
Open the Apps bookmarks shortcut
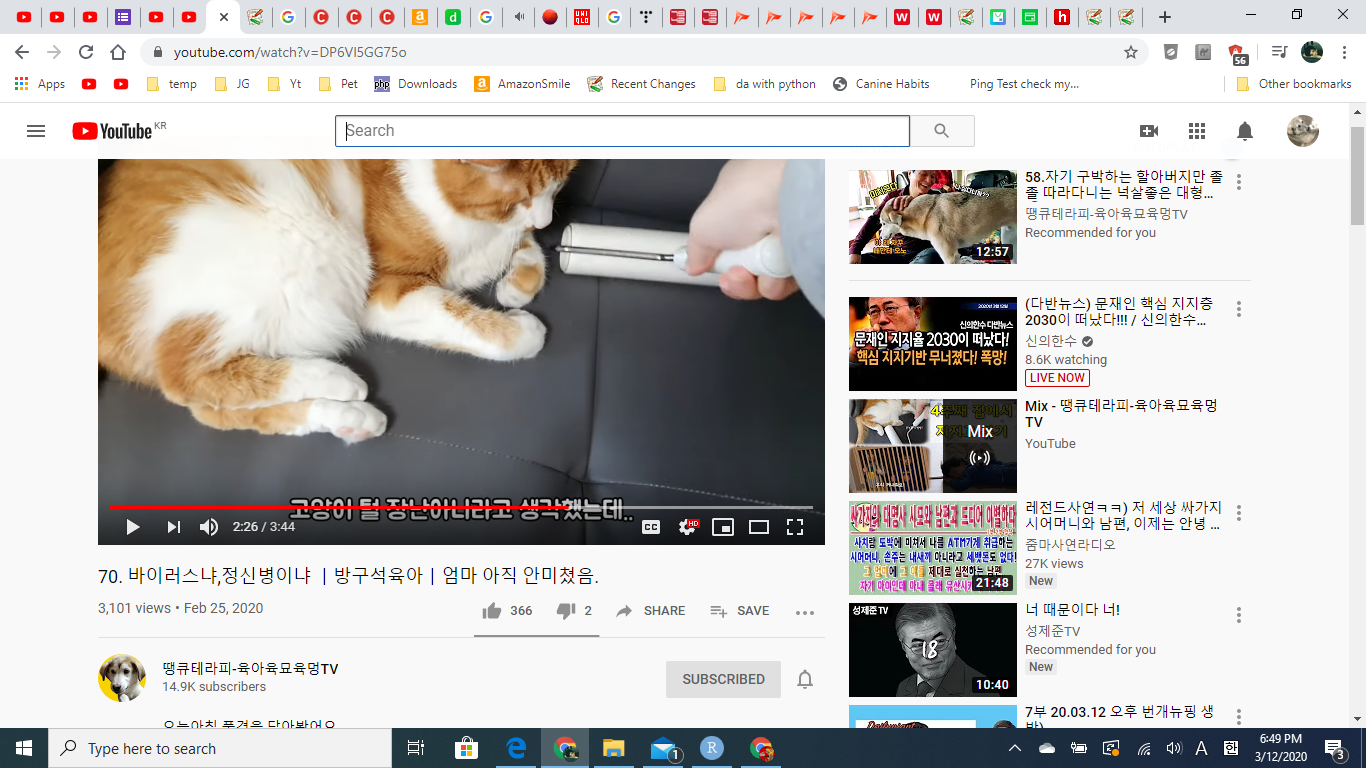point(40,84)
